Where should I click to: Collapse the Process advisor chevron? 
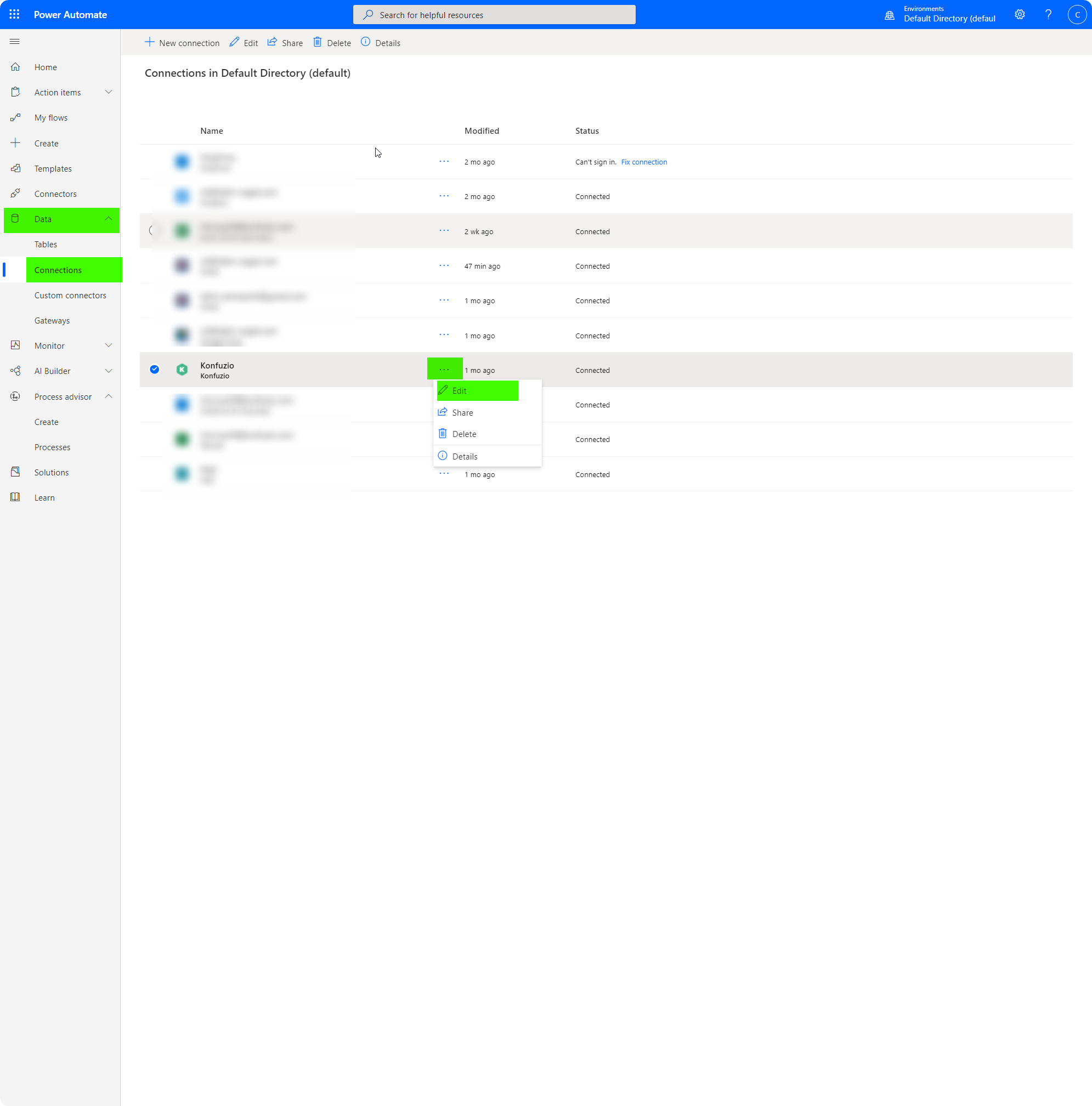[108, 396]
